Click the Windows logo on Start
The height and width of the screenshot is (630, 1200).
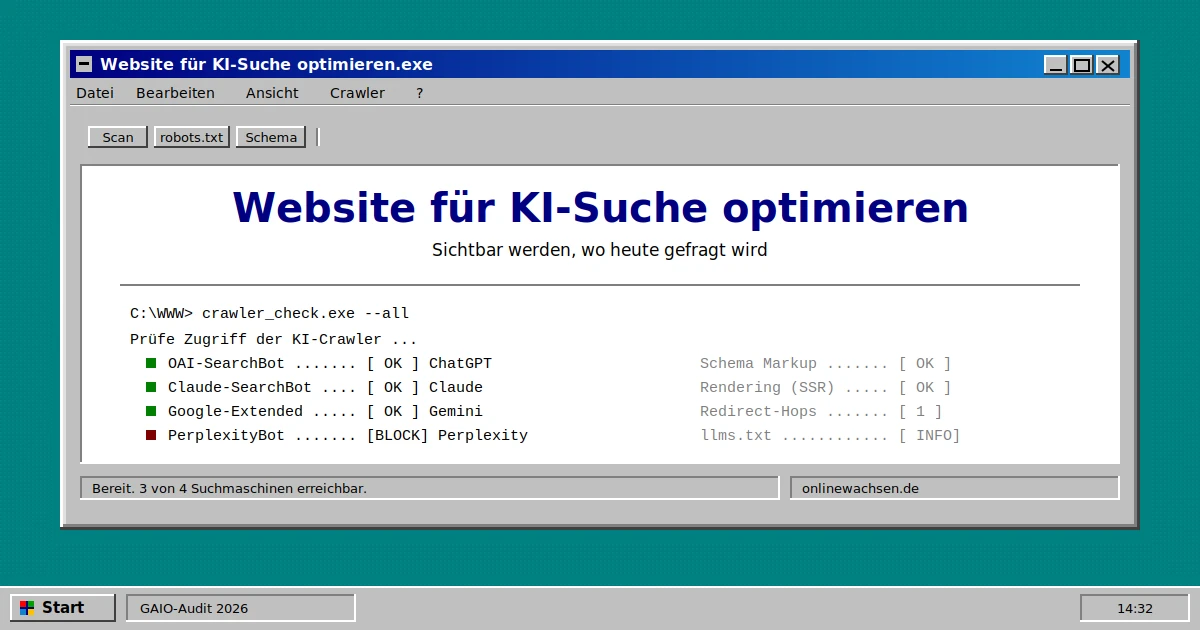tap(27, 608)
